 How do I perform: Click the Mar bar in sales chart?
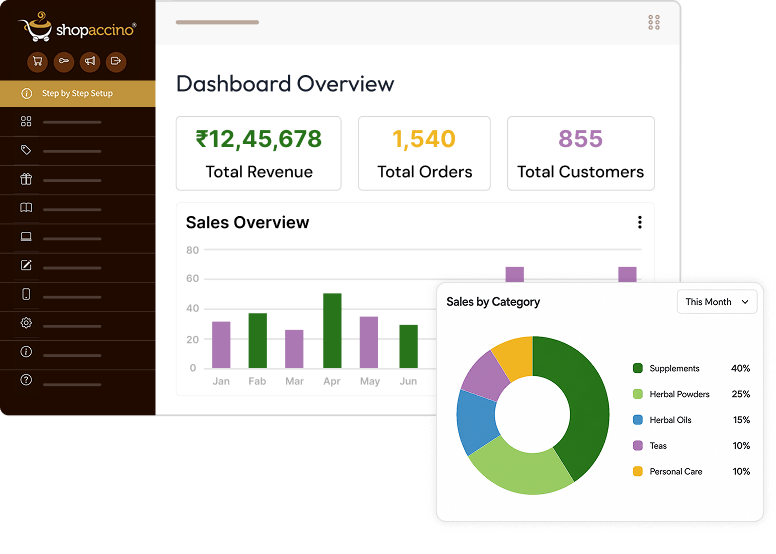point(294,349)
